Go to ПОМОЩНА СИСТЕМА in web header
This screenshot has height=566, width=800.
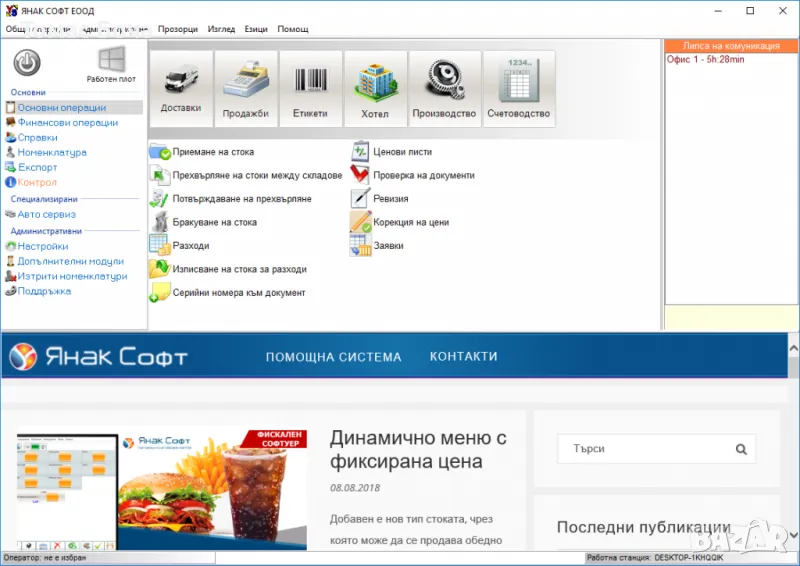click(333, 357)
